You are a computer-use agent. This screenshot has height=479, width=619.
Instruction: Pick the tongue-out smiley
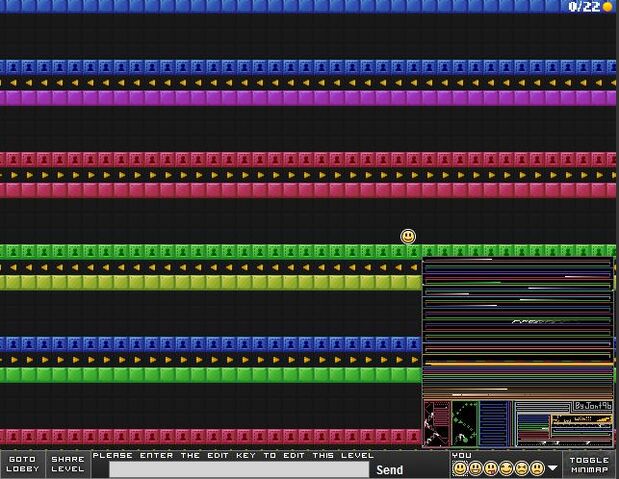pos(491,469)
